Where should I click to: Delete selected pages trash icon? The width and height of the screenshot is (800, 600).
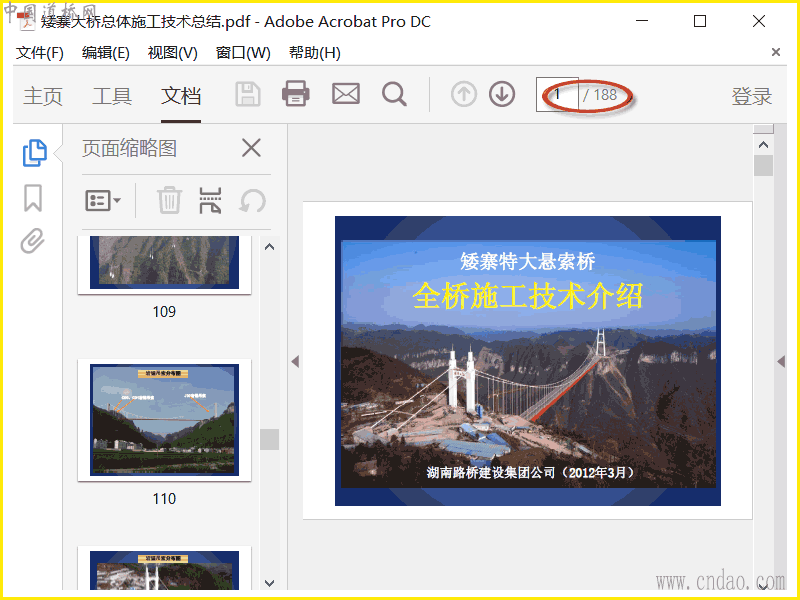[x=169, y=200]
